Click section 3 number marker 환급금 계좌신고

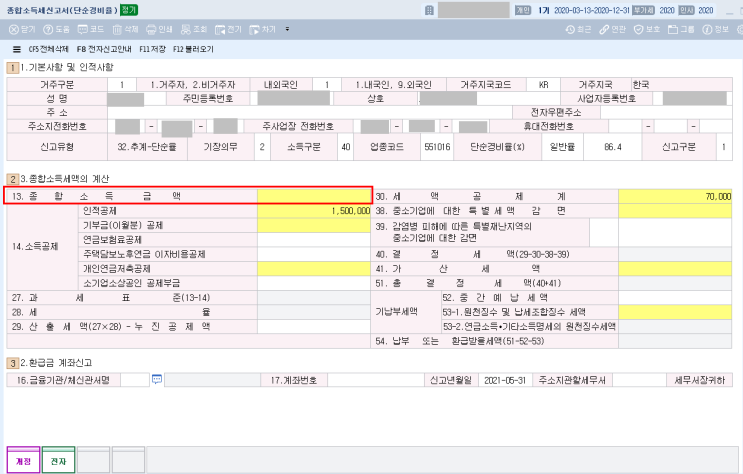[x=12, y=363]
